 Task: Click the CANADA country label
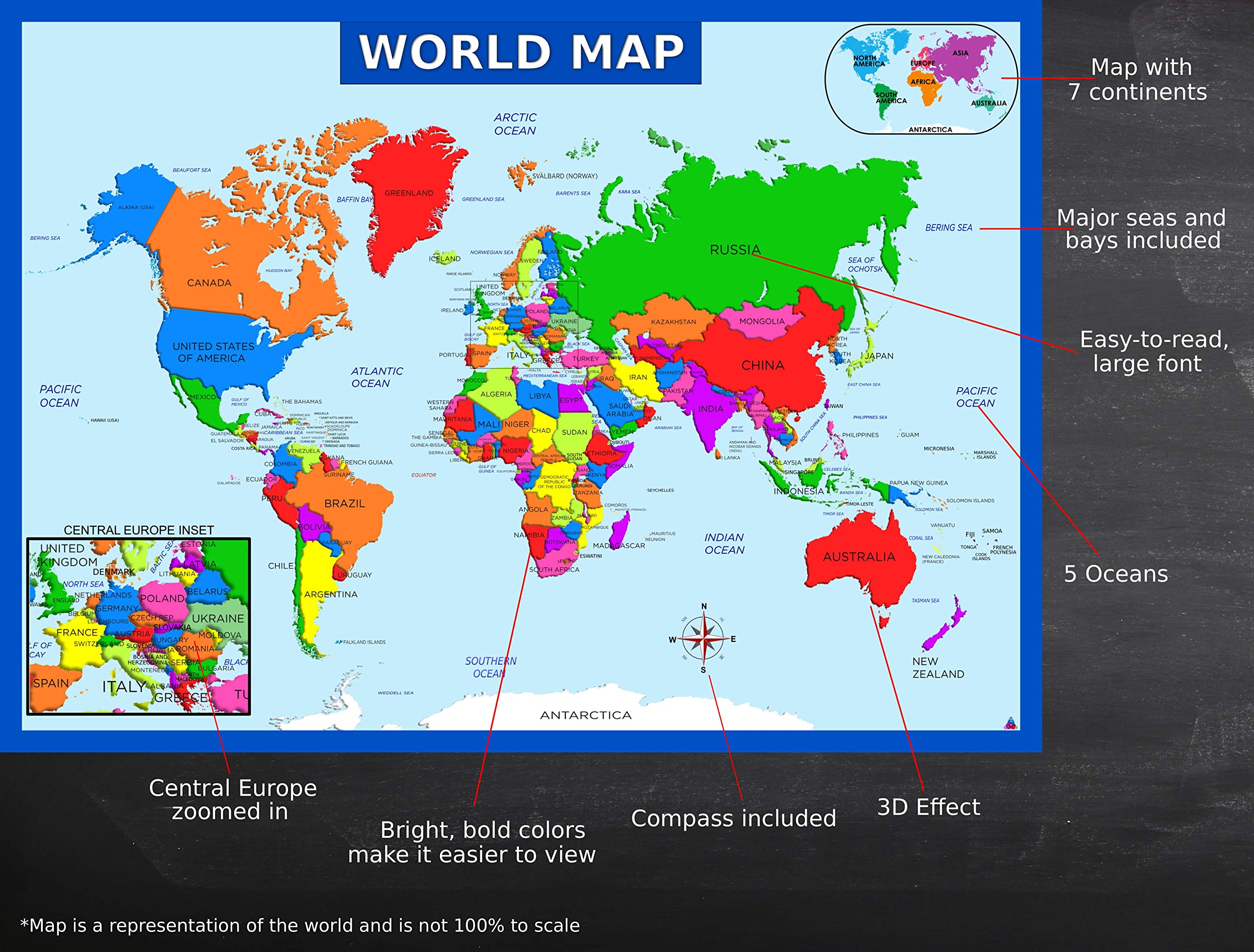pyautogui.click(x=209, y=283)
